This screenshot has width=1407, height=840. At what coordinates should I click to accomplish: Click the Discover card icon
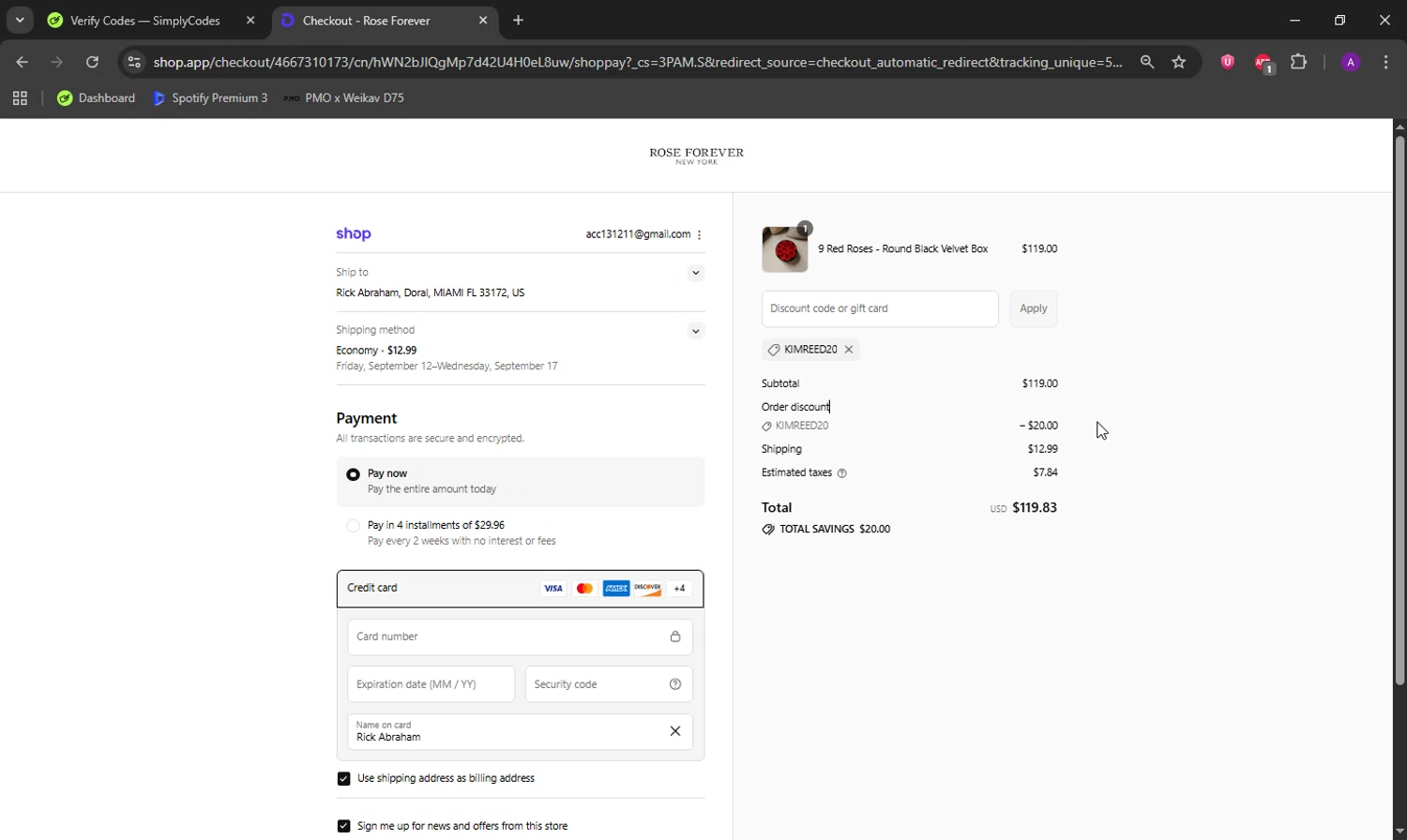click(647, 589)
